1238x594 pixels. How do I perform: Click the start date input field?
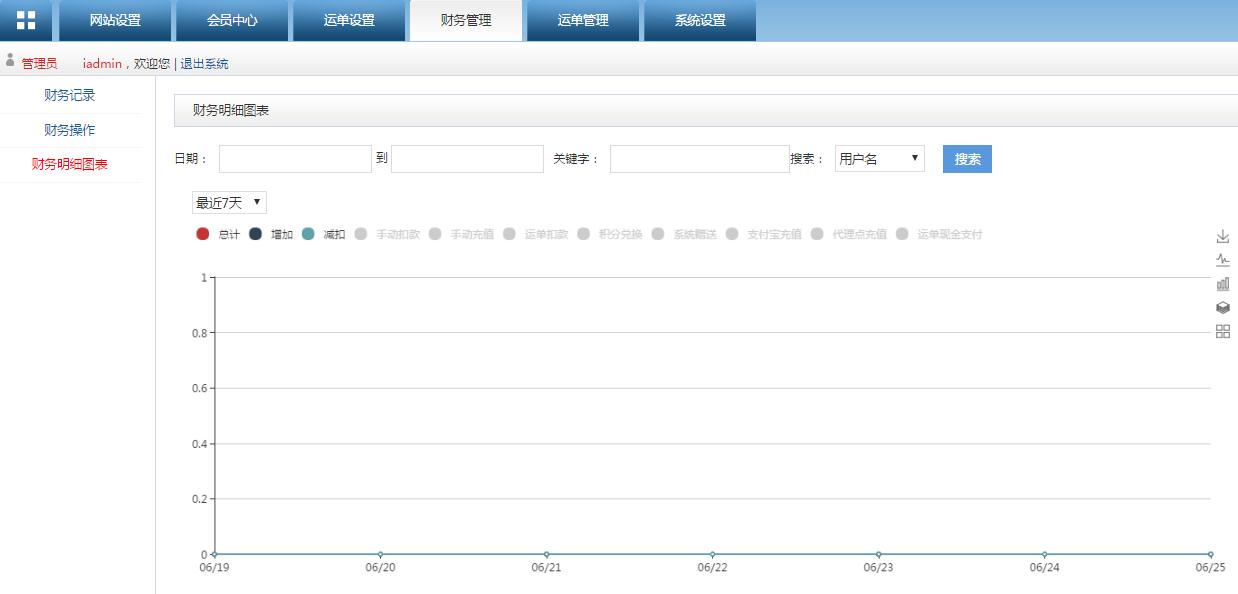tap(295, 159)
